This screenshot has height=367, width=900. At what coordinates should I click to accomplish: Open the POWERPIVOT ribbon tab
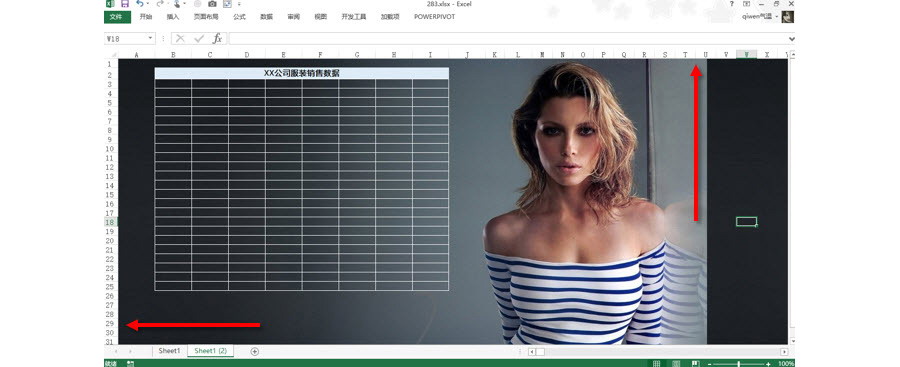435,17
